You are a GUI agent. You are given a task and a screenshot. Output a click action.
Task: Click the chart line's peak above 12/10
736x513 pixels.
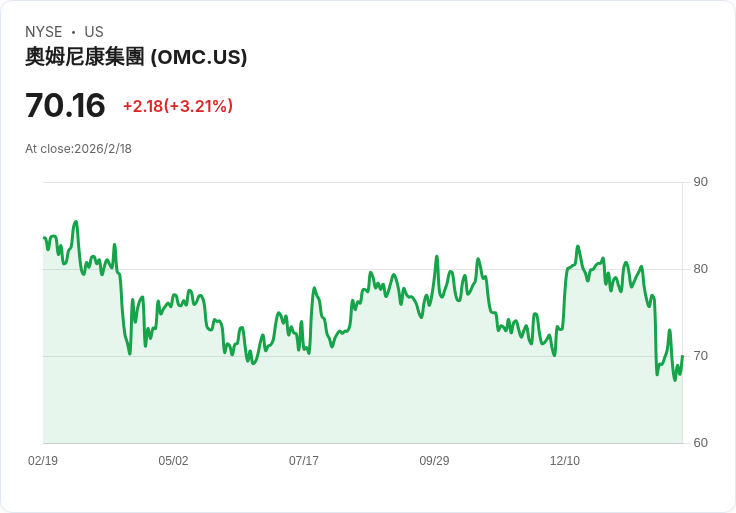click(578, 246)
